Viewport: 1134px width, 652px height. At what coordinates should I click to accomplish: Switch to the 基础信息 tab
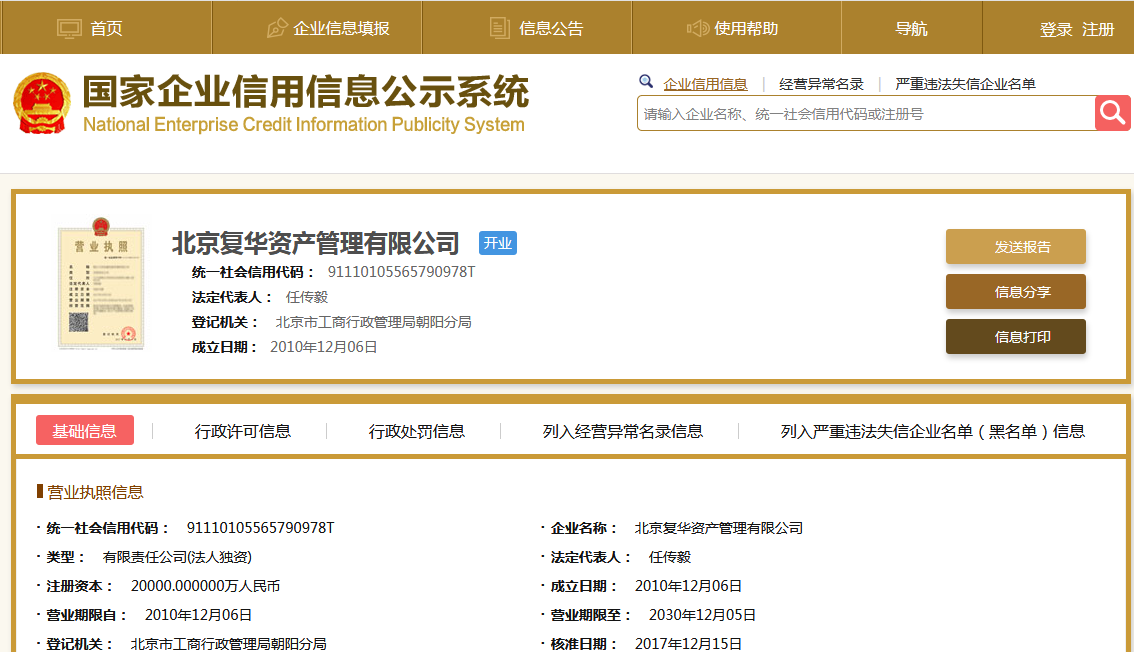click(85, 431)
